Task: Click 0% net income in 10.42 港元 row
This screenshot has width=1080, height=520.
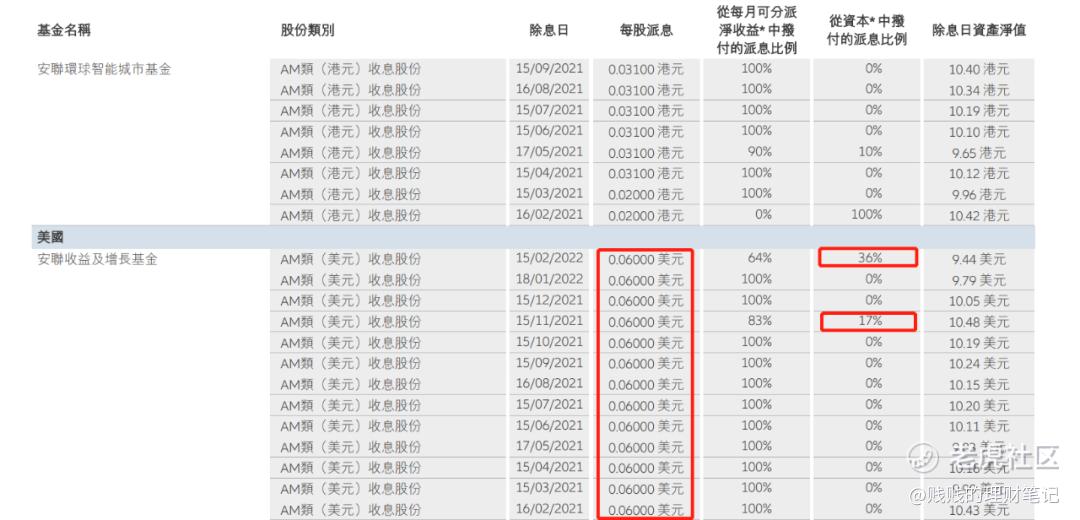Action: 762,214
